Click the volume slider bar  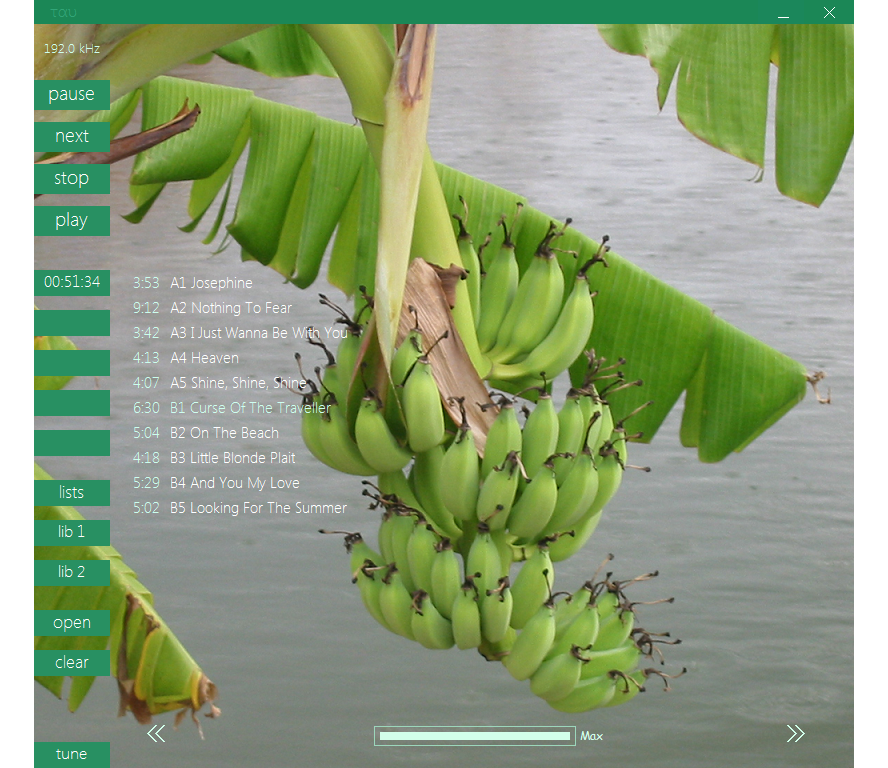click(474, 736)
